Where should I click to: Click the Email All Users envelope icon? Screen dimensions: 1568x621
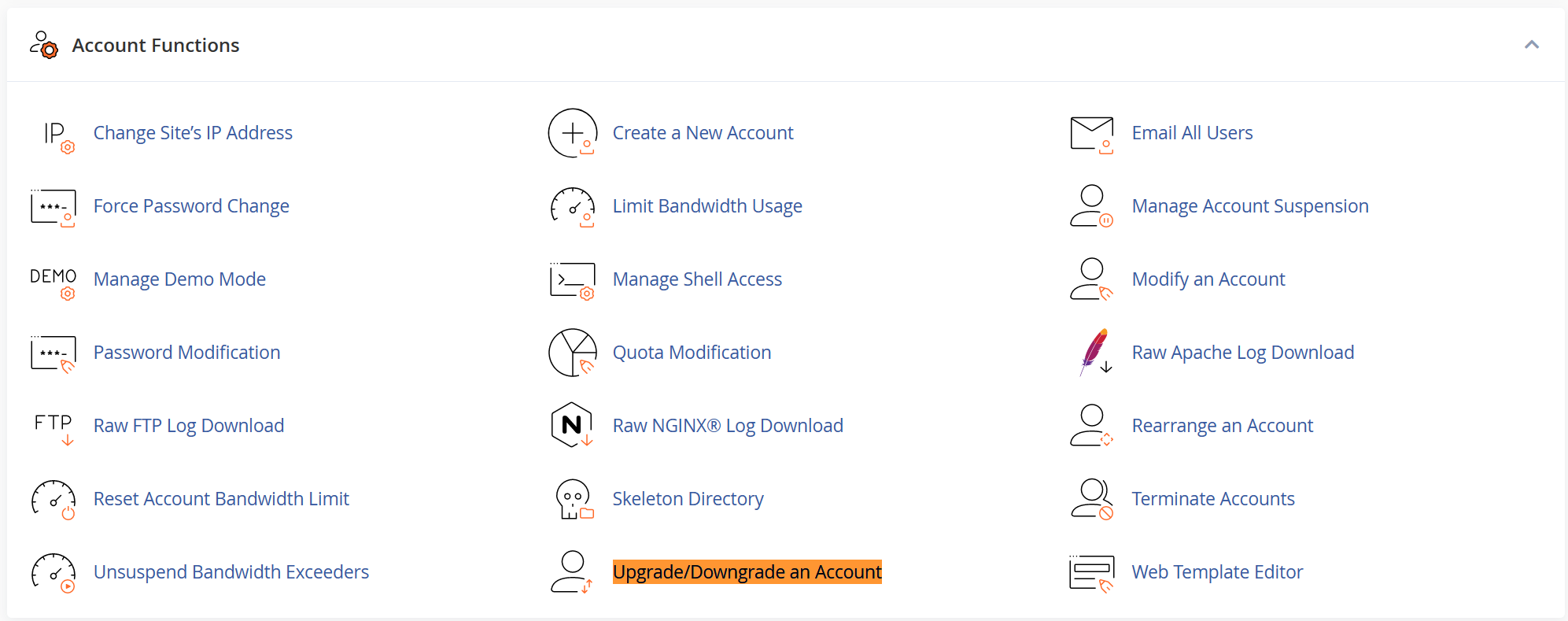tap(1091, 134)
